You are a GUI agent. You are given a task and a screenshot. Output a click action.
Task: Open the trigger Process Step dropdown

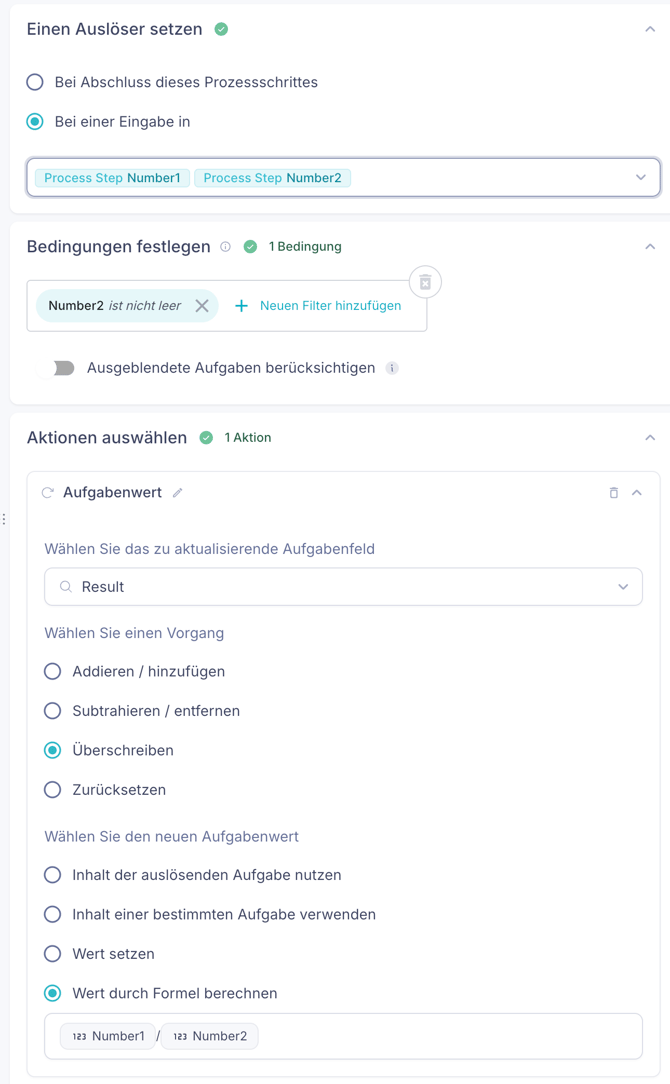(640, 178)
